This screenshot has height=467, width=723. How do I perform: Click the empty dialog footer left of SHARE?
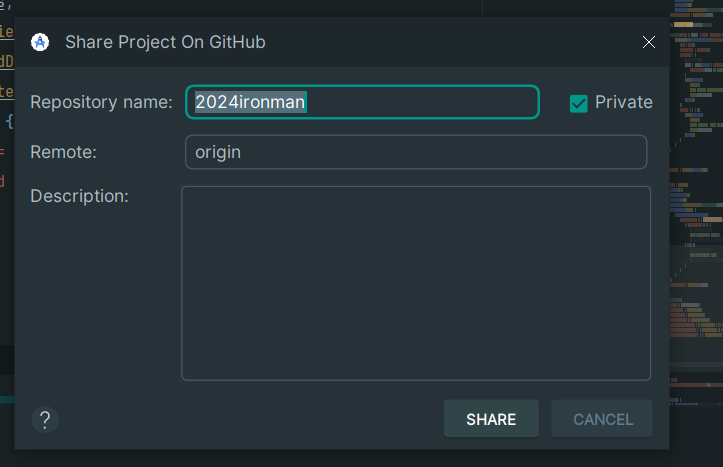coord(250,419)
